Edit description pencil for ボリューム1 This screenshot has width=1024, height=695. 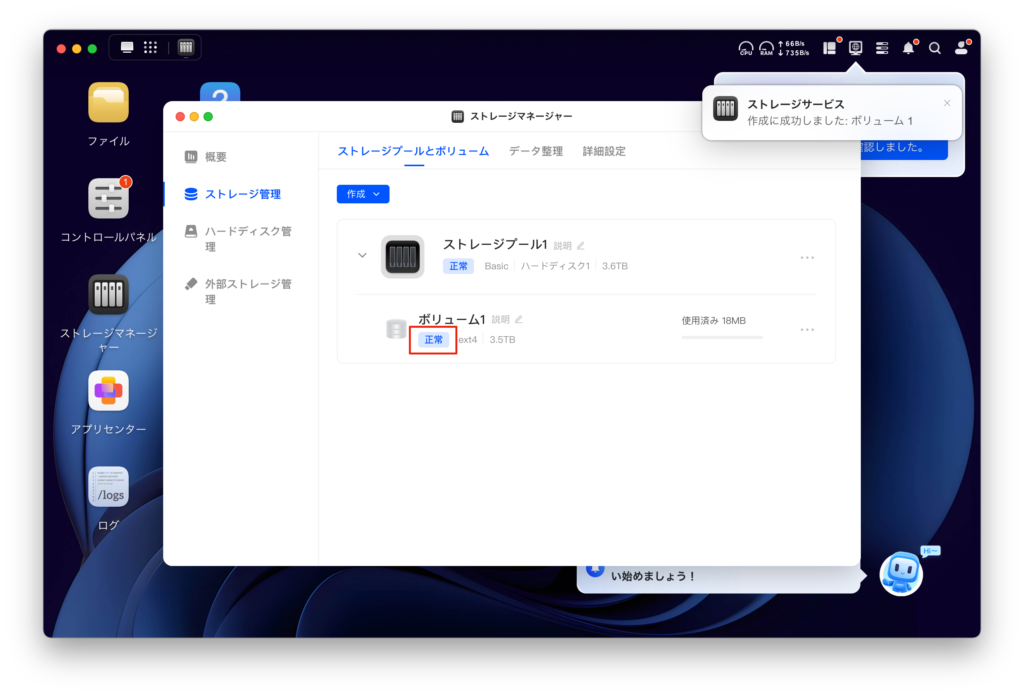coord(519,319)
